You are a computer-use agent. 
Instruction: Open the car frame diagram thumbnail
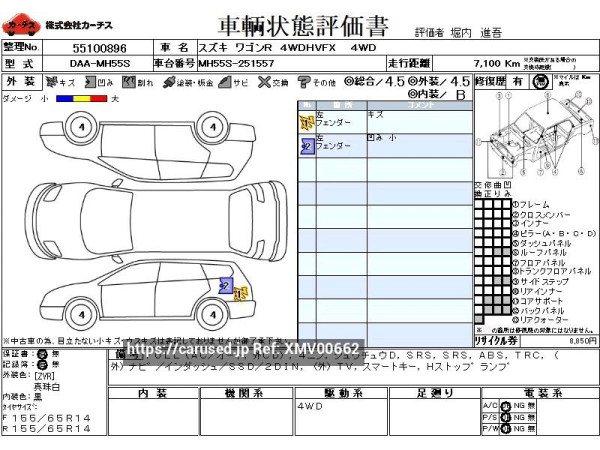(x=536, y=134)
